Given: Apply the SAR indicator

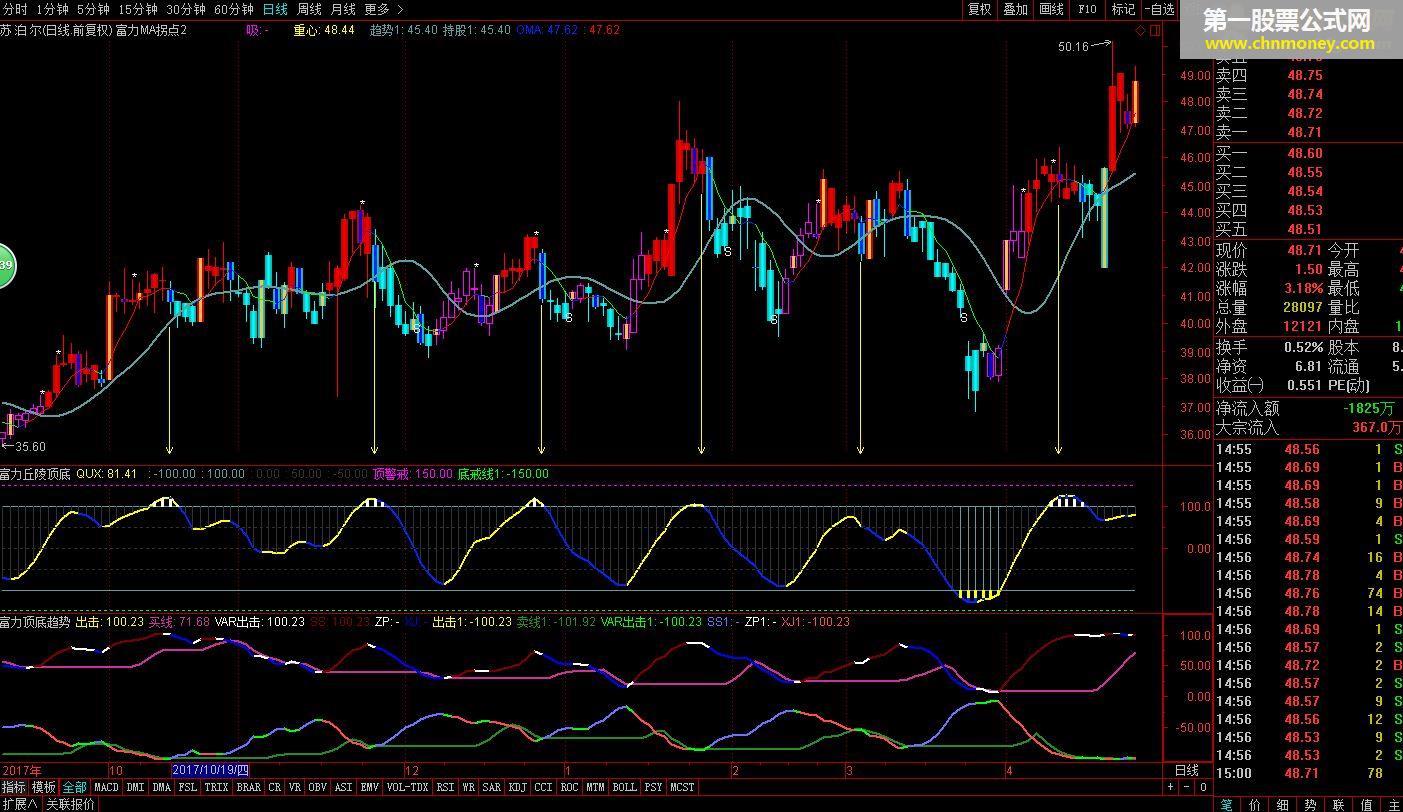Looking at the screenshot, I should 492,787.
